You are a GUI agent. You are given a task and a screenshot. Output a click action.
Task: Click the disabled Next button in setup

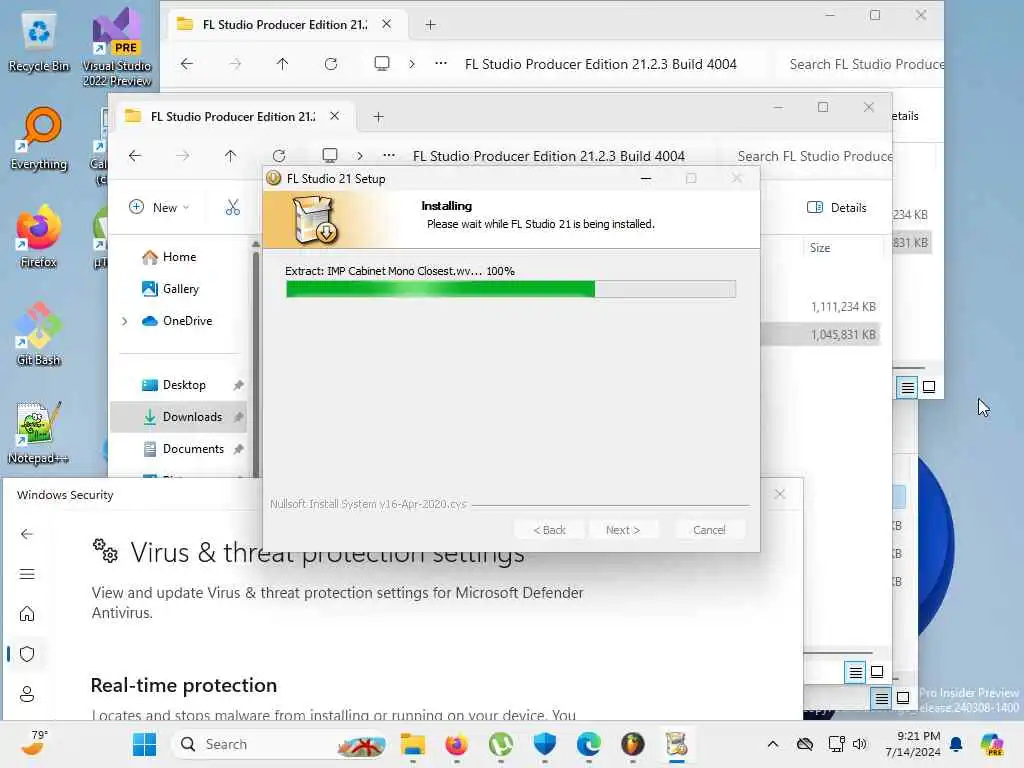(x=623, y=530)
